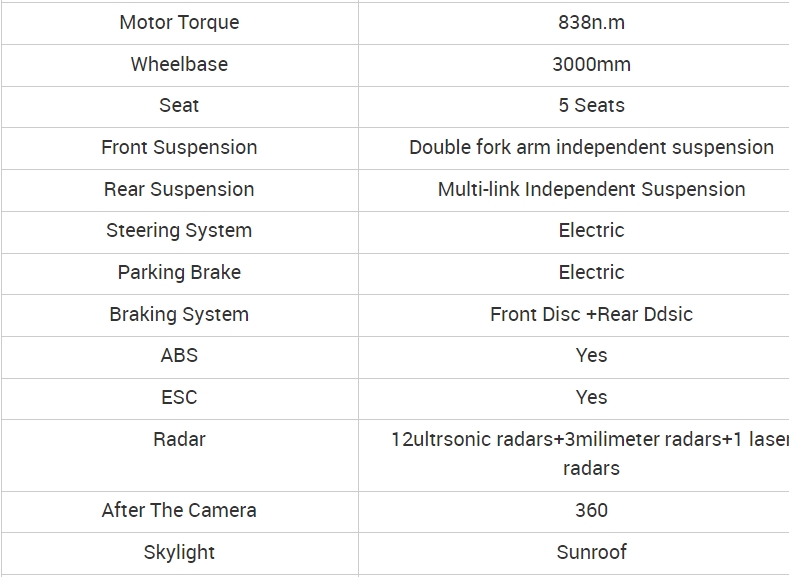This screenshot has height=577, width=799.
Task: Click the Motor Torque label cell
Action: click(179, 22)
